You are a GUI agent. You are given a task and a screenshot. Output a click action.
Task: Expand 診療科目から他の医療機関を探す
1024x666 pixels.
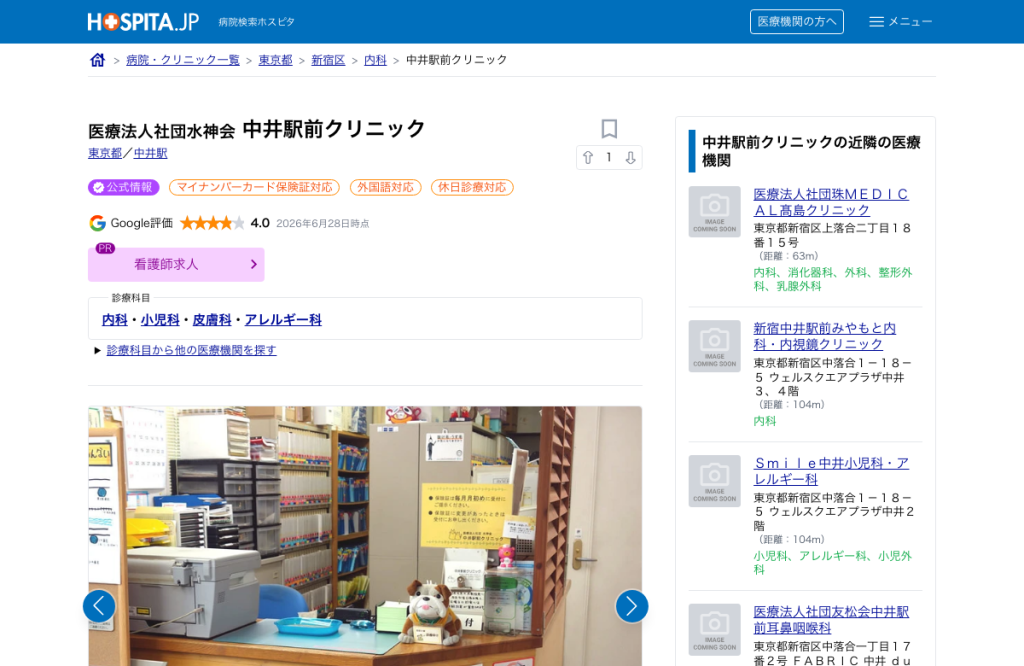(x=191, y=350)
